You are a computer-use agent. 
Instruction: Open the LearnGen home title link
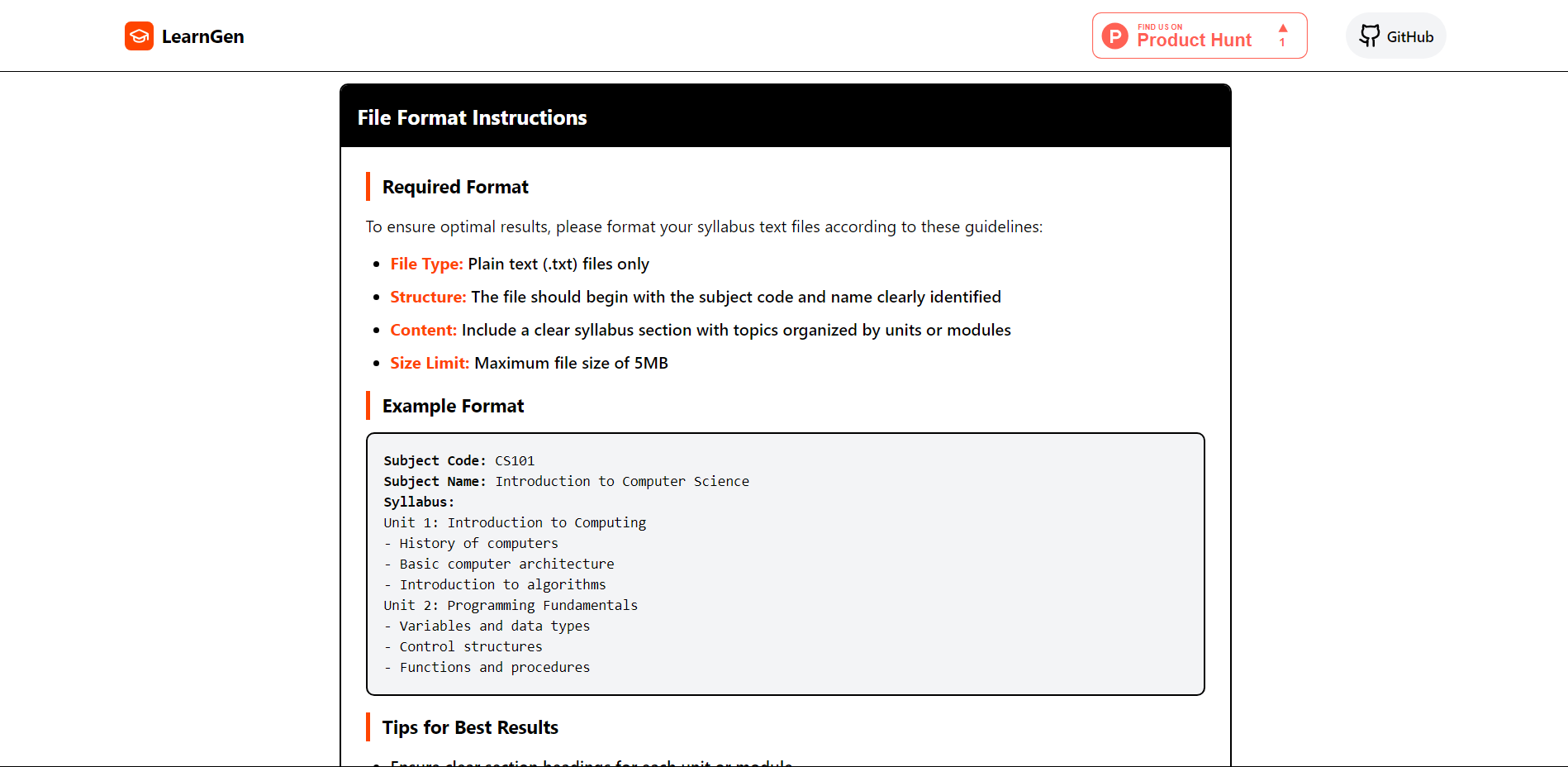pos(202,36)
